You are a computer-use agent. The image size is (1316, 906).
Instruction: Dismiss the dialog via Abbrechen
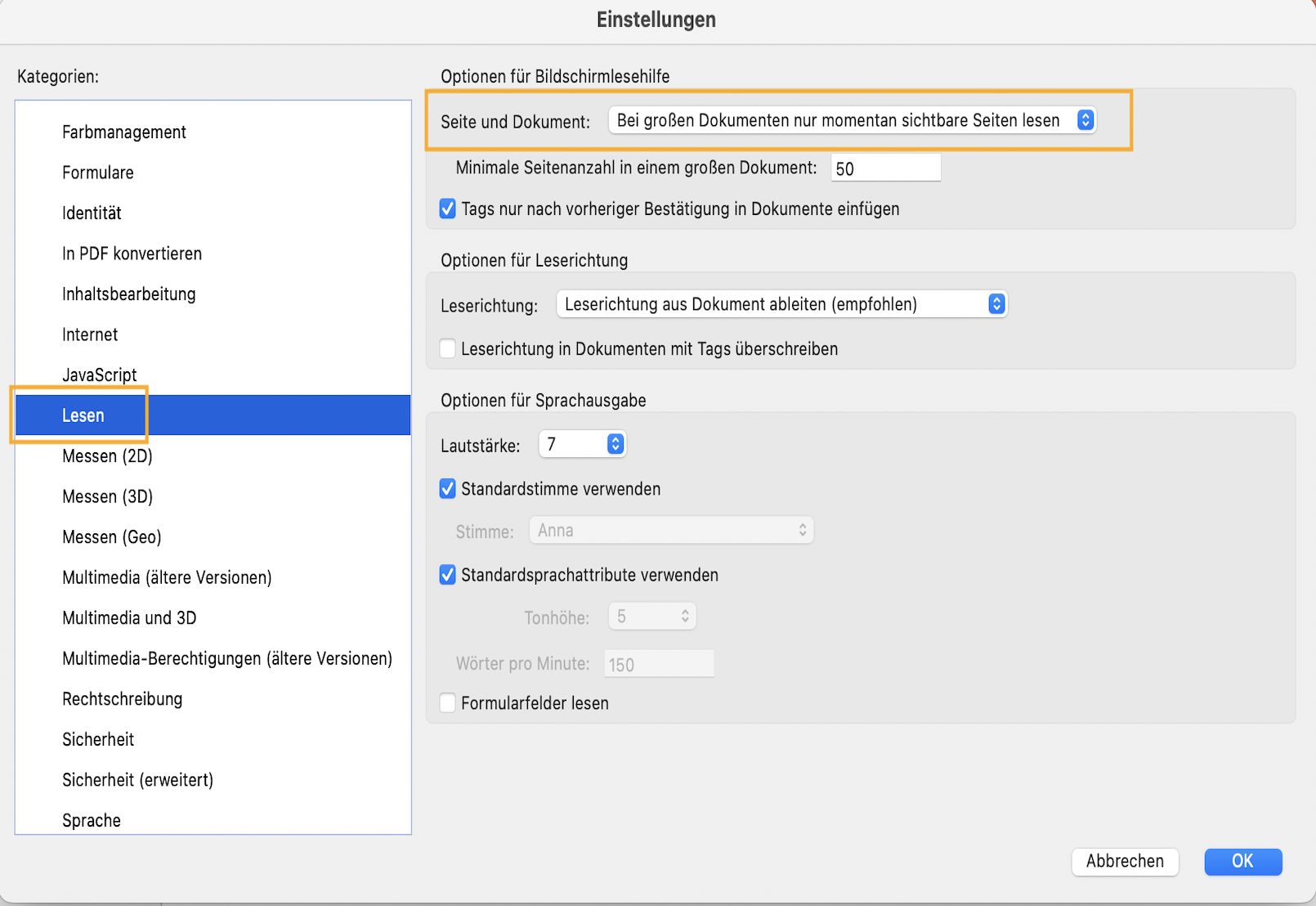point(1125,861)
